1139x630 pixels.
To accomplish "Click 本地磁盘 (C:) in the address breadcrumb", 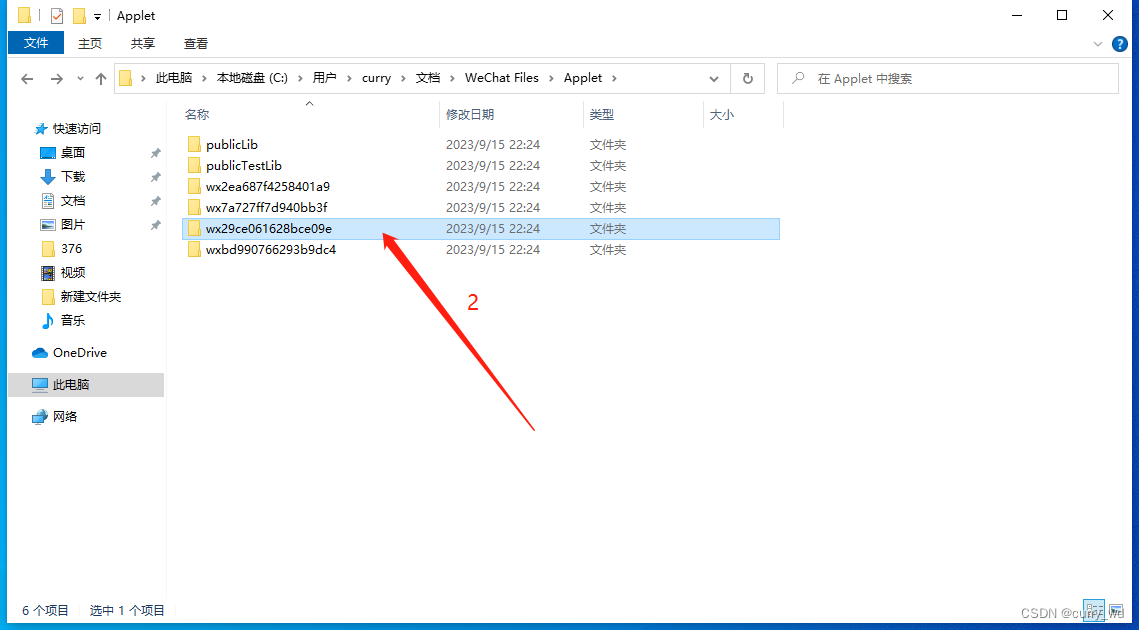I will click(x=252, y=78).
